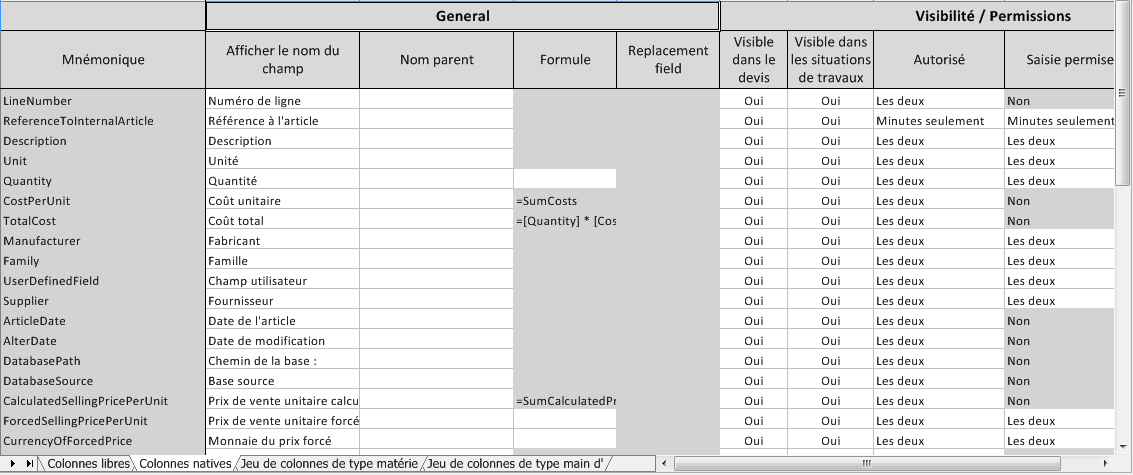1133x475 pixels.
Task: Open the Jeu de colonnes de type matière tab
Action: click(x=329, y=463)
